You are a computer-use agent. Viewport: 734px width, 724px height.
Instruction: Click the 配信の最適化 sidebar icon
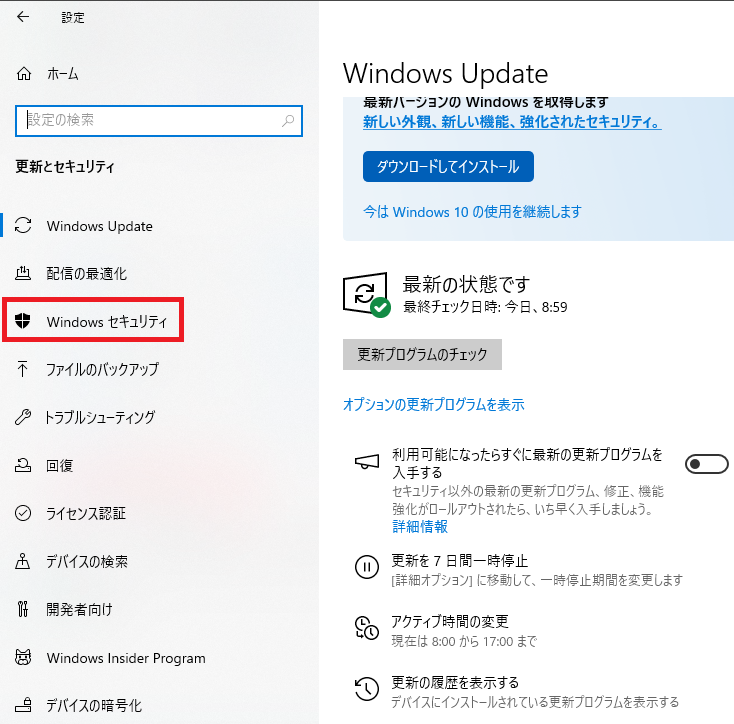tap(24, 274)
